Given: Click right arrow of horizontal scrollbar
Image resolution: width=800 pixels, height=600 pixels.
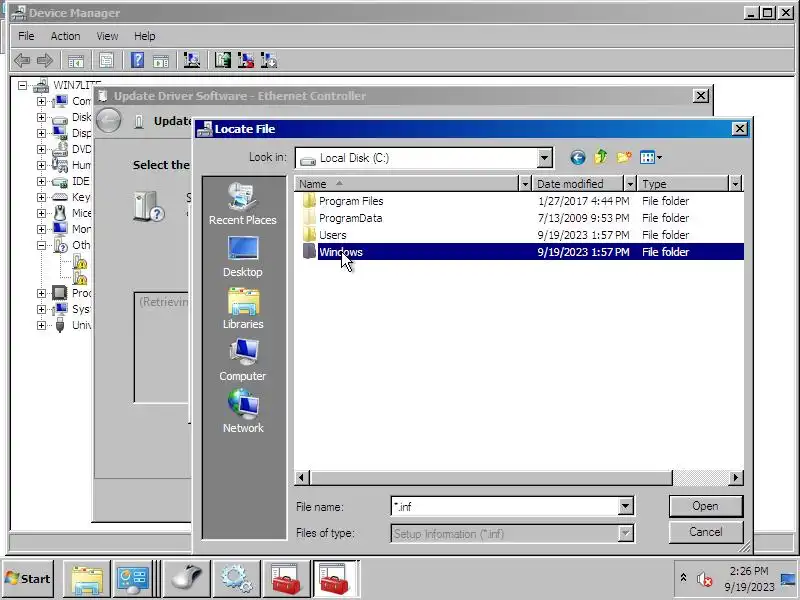Looking at the screenshot, I should [x=735, y=478].
